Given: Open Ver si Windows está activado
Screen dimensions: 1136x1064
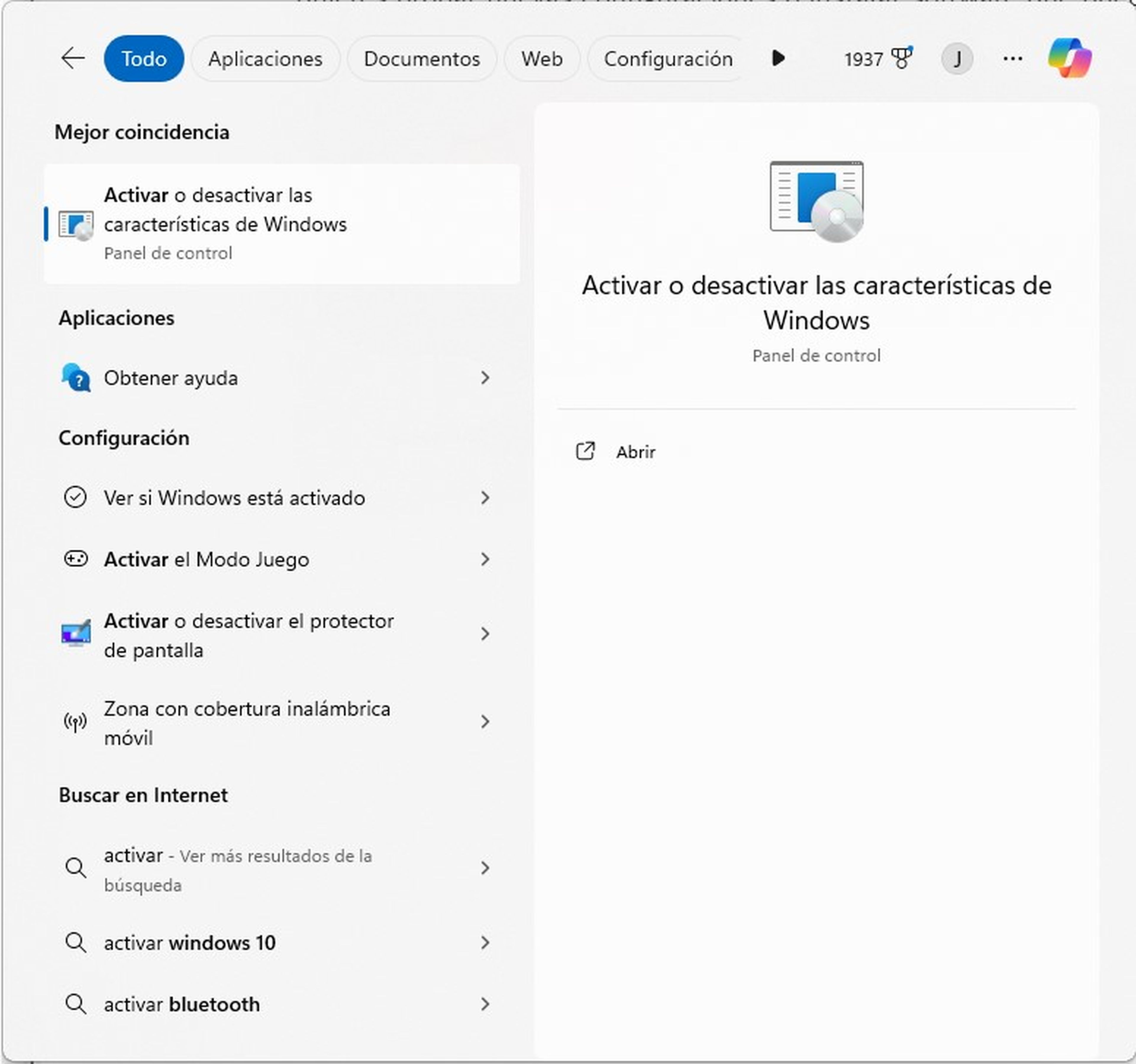Looking at the screenshot, I should tap(234, 497).
